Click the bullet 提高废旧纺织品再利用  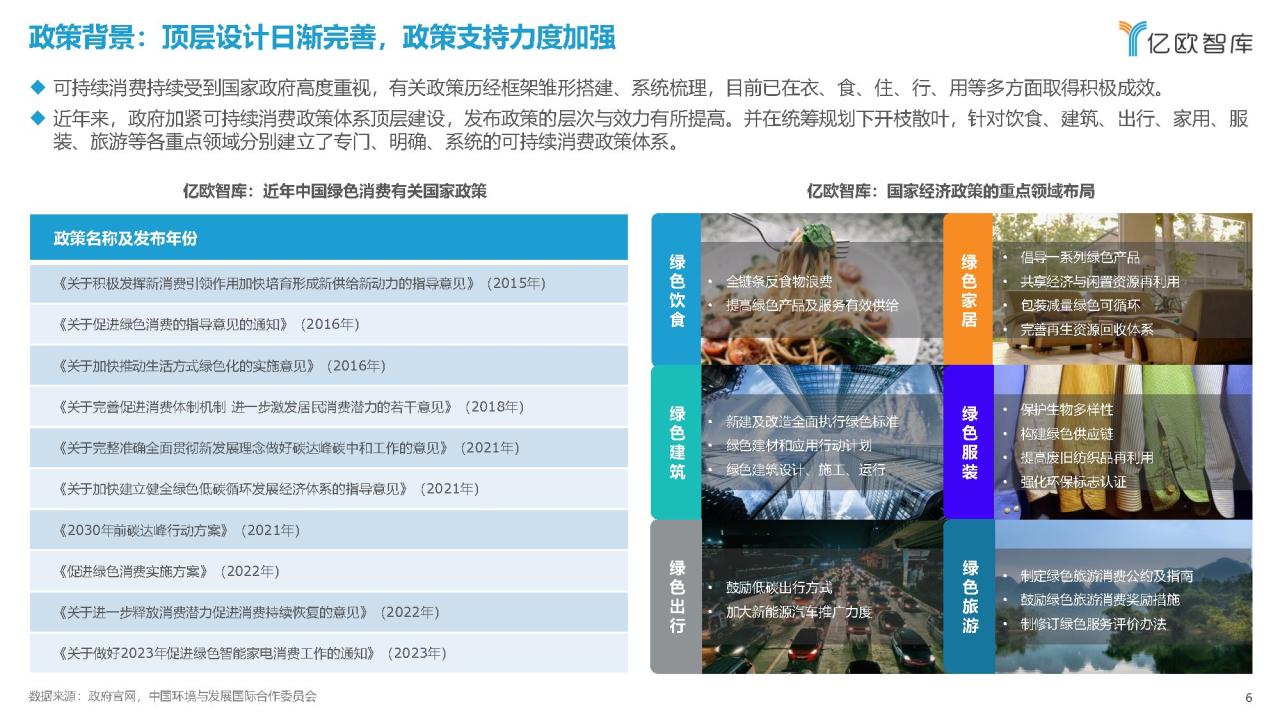pyautogui.click(x=1086, y=458)
